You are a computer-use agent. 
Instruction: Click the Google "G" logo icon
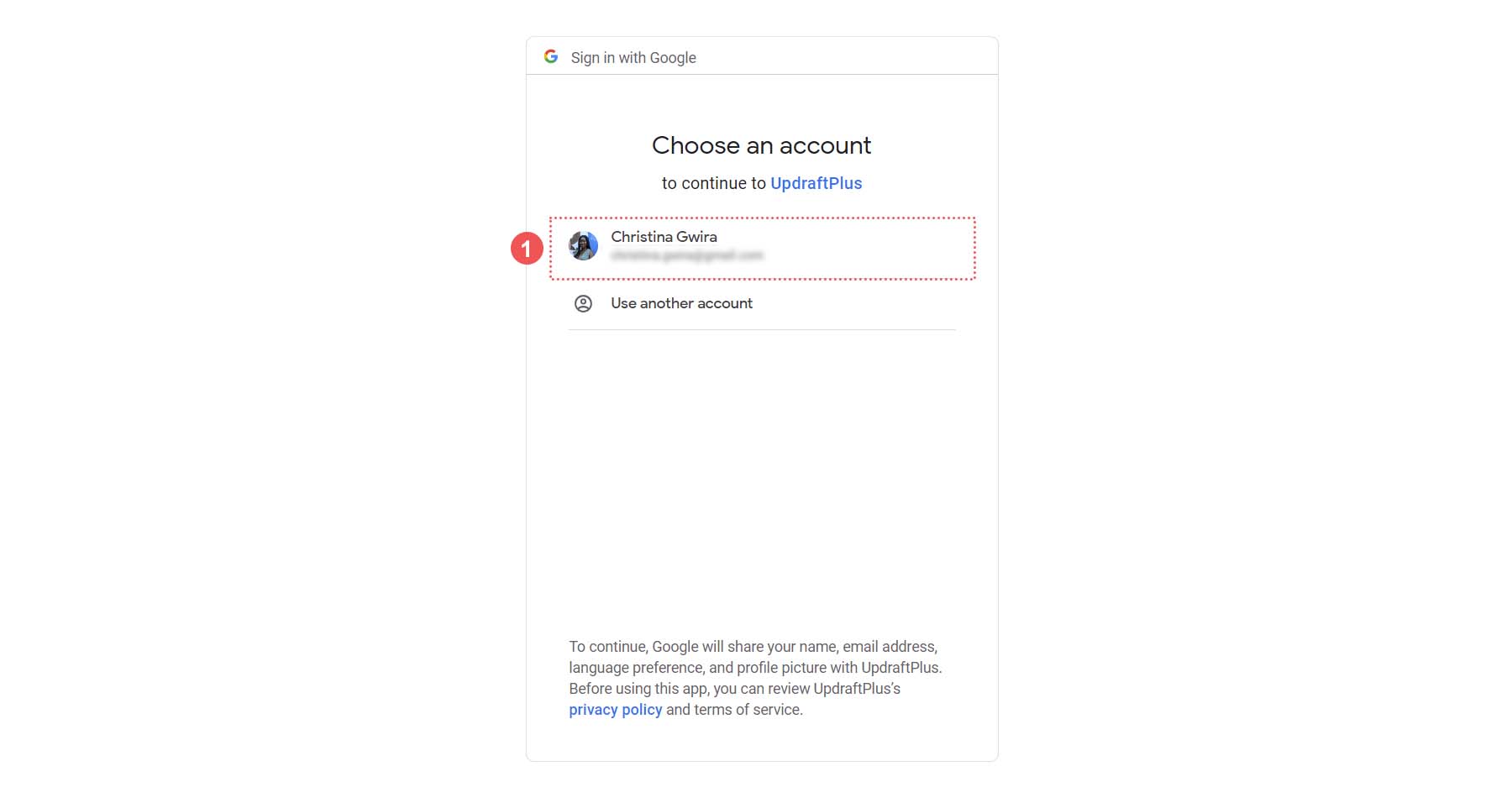[552, 56]
